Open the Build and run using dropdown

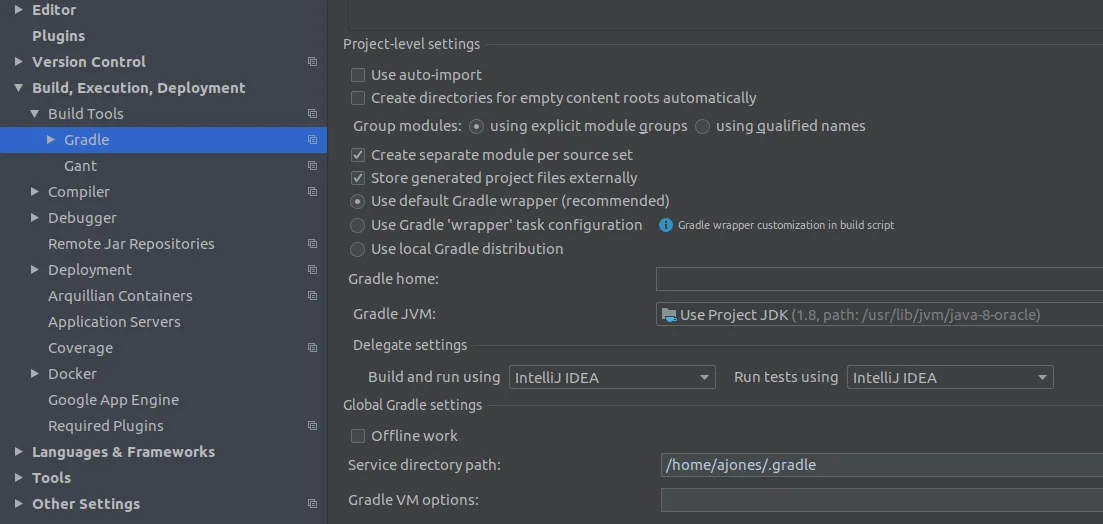point(612,378)
